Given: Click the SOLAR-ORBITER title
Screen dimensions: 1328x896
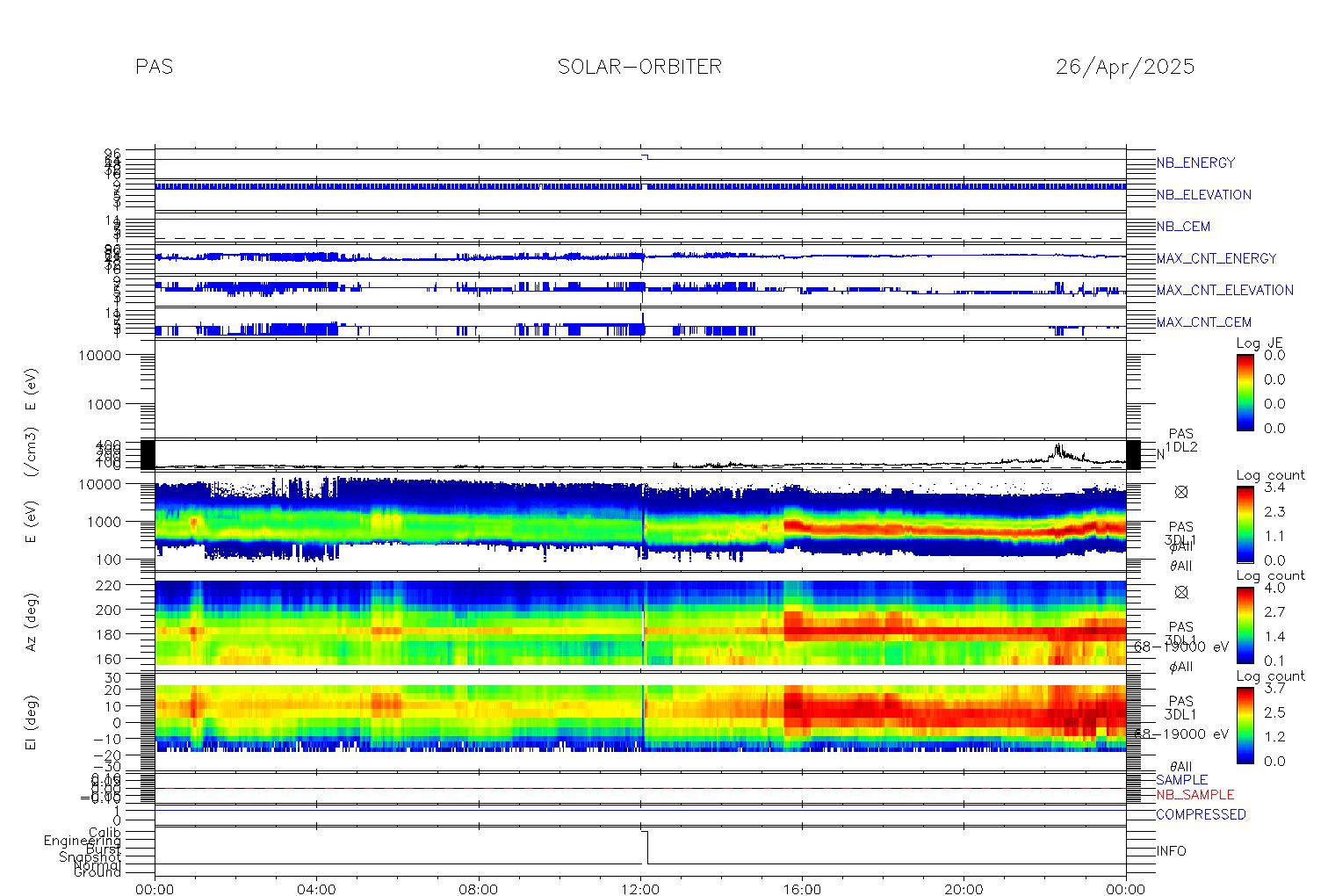Looking at the screenshot, I should click(639, 67).
